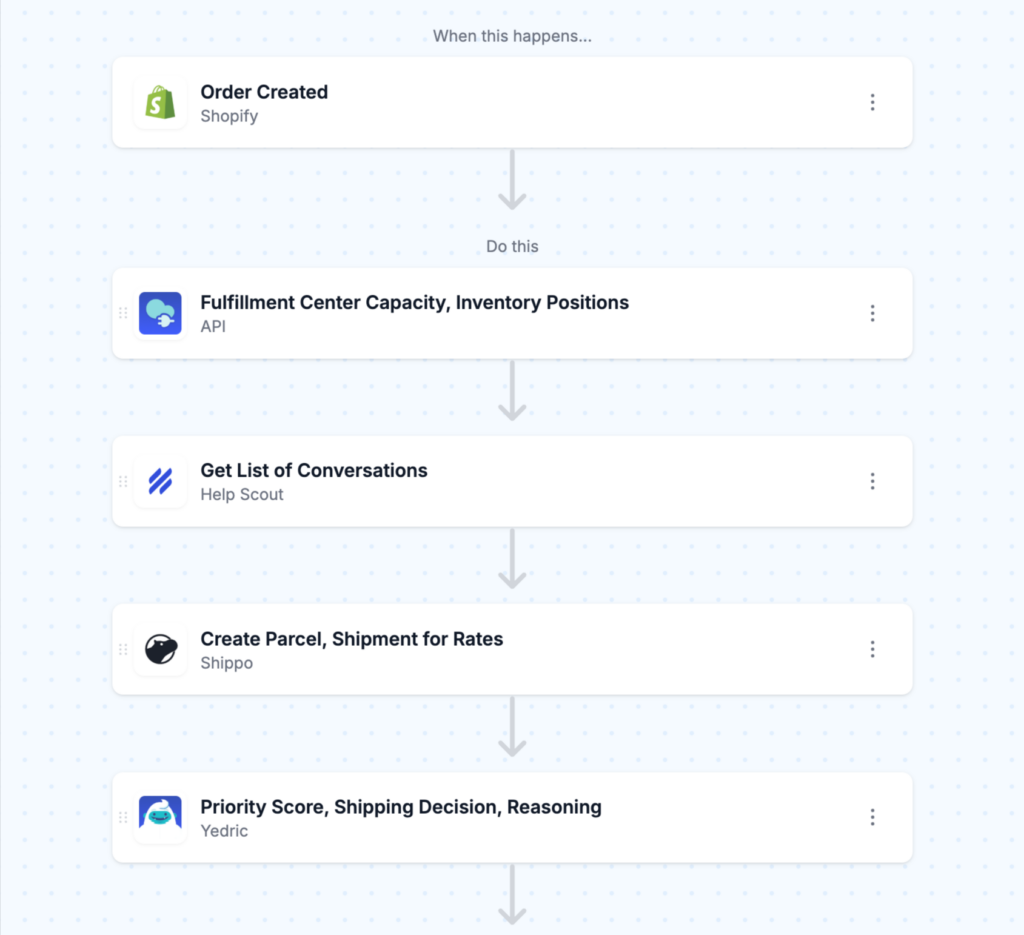
Task: Click the Shopify icon on Order Created step
Action: click(x=160, y=102)
